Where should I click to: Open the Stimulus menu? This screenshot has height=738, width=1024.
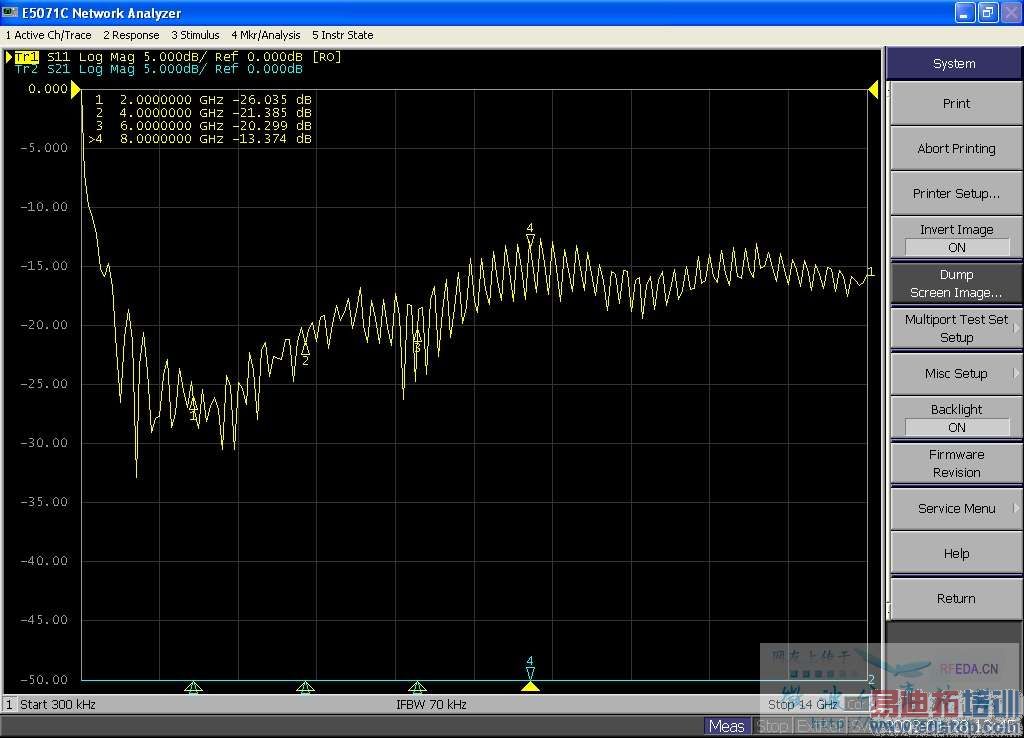195,35
